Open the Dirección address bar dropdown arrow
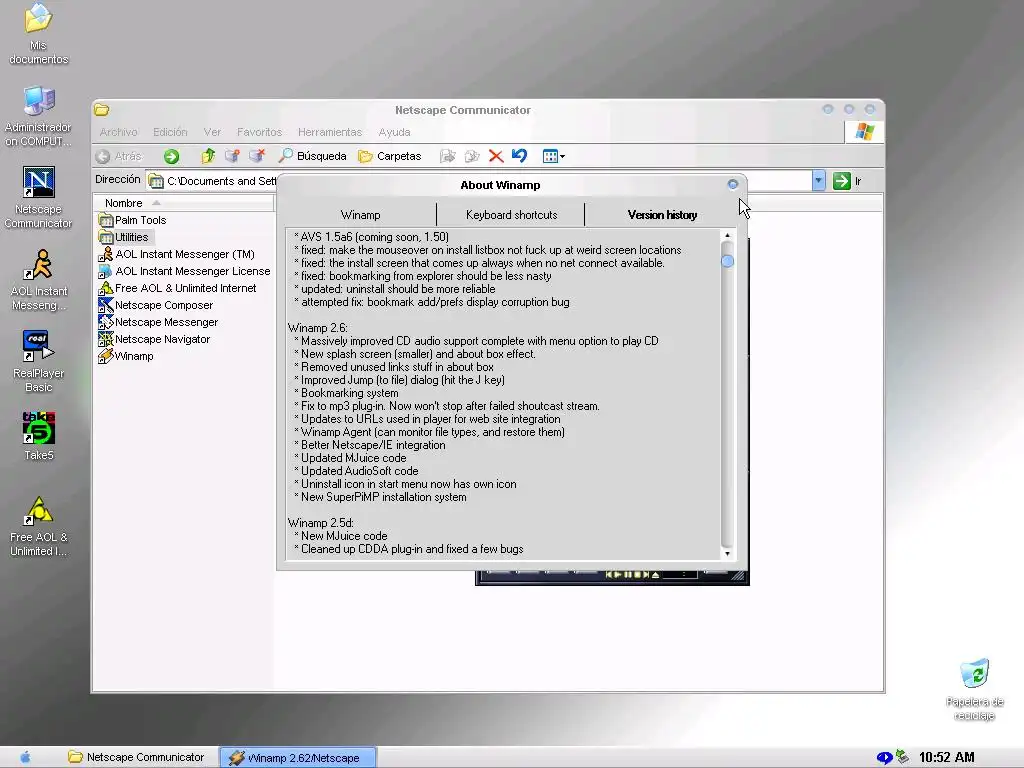The height and width of the screenshot is (768, 1024). (x=818, y=181)
